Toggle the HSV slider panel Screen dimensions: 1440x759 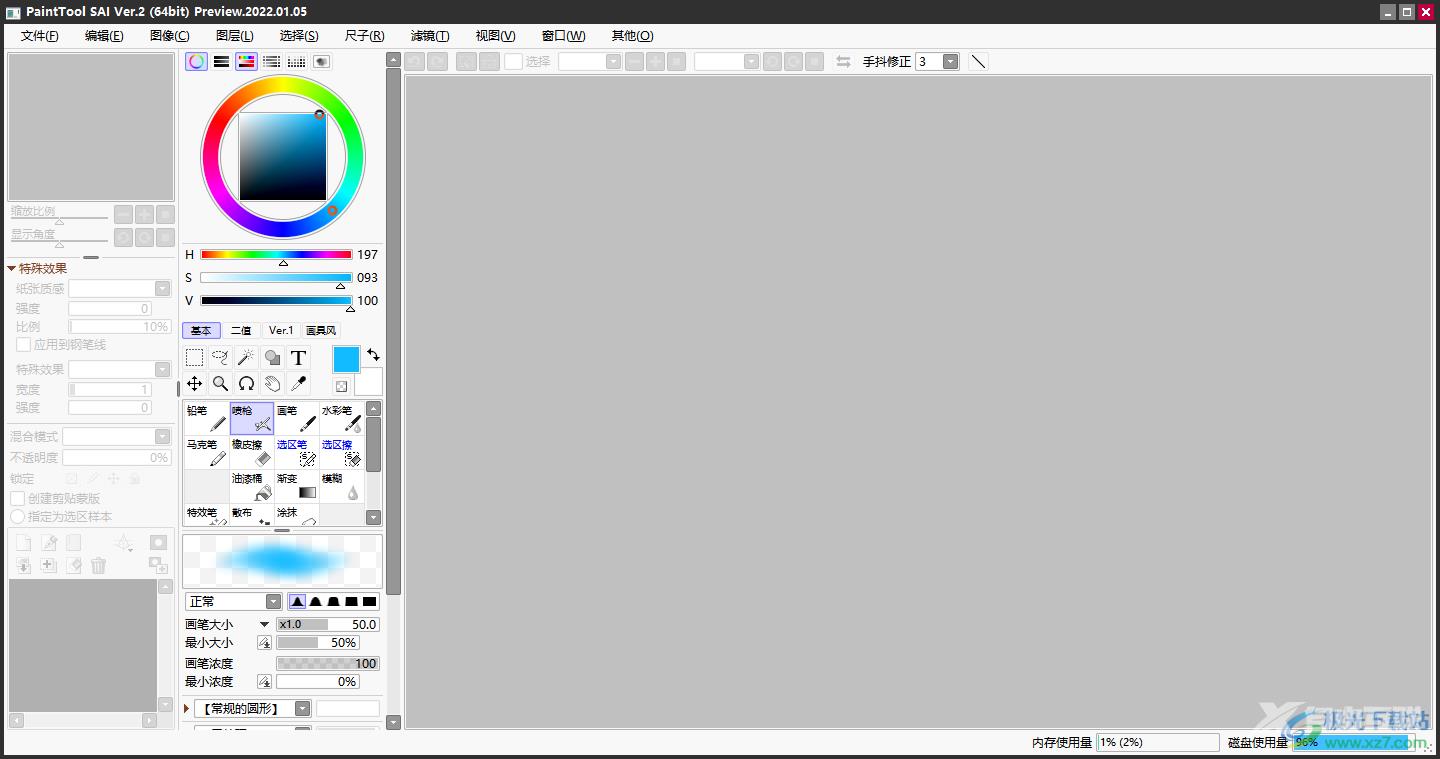tap(246, 61)
